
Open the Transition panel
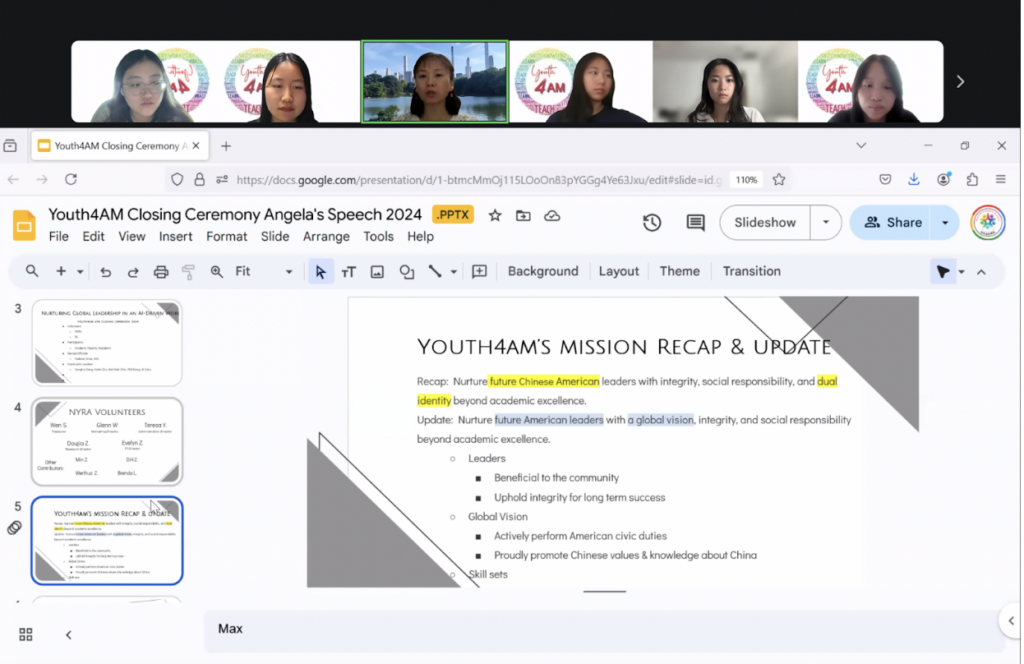click(751, 271)
